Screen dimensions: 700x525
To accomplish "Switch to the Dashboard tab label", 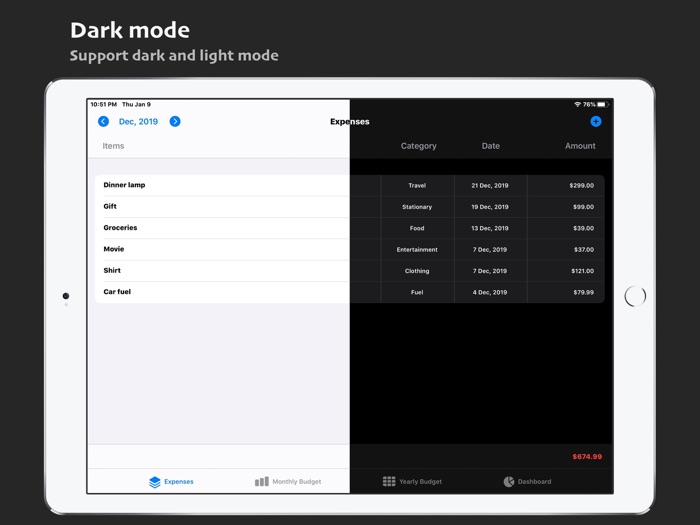I will point(534,482).
